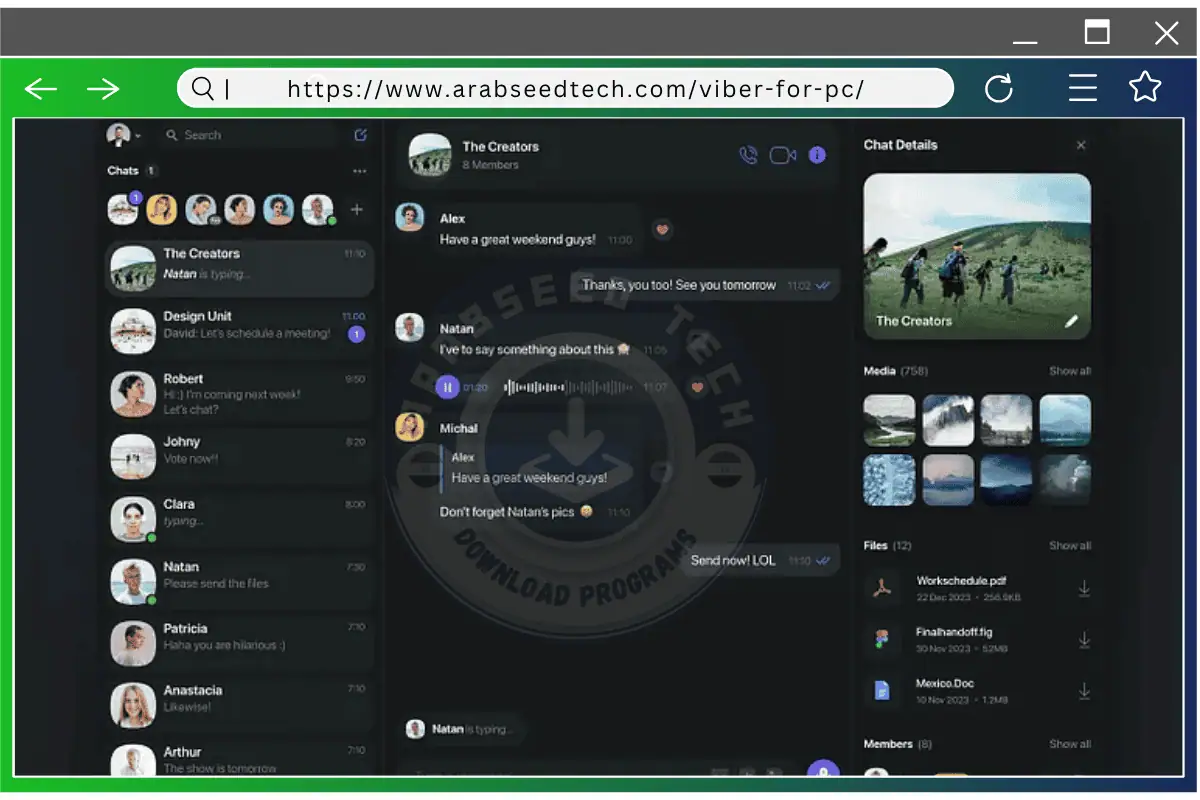Viewport: 1200px width, 800px height.
Task: Show all Files
Action: [x=1069, y=546]
